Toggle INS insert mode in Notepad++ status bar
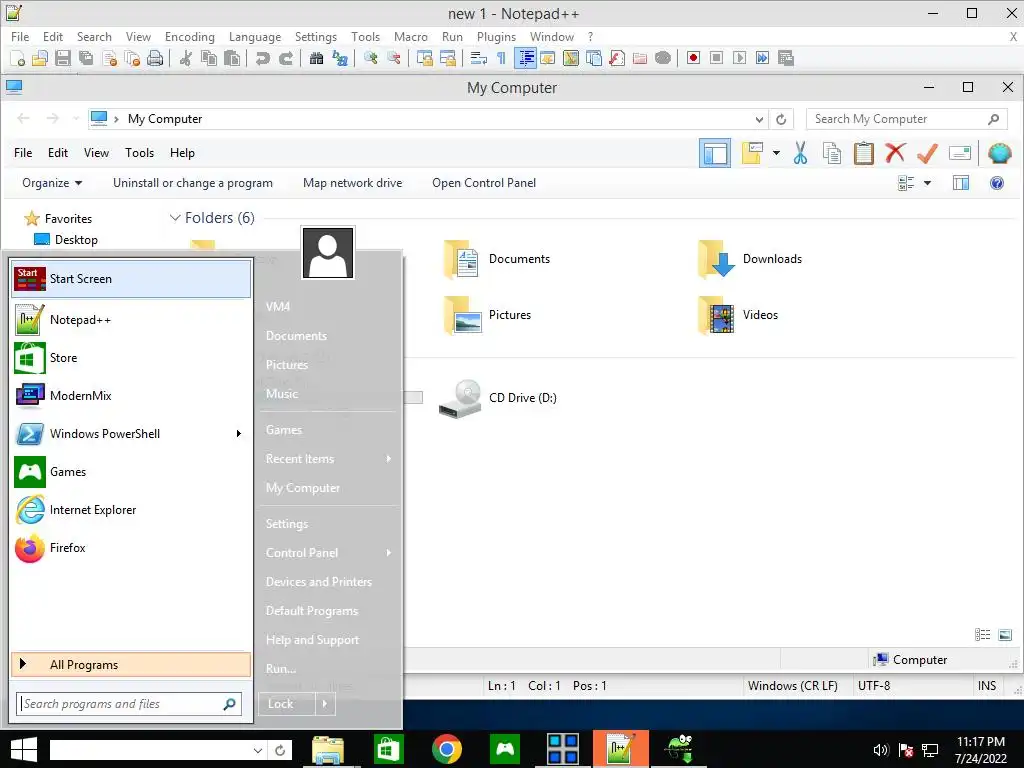The height and width of the screenshot is (768, 1024). pyautogui.click(x=987, y=686)
